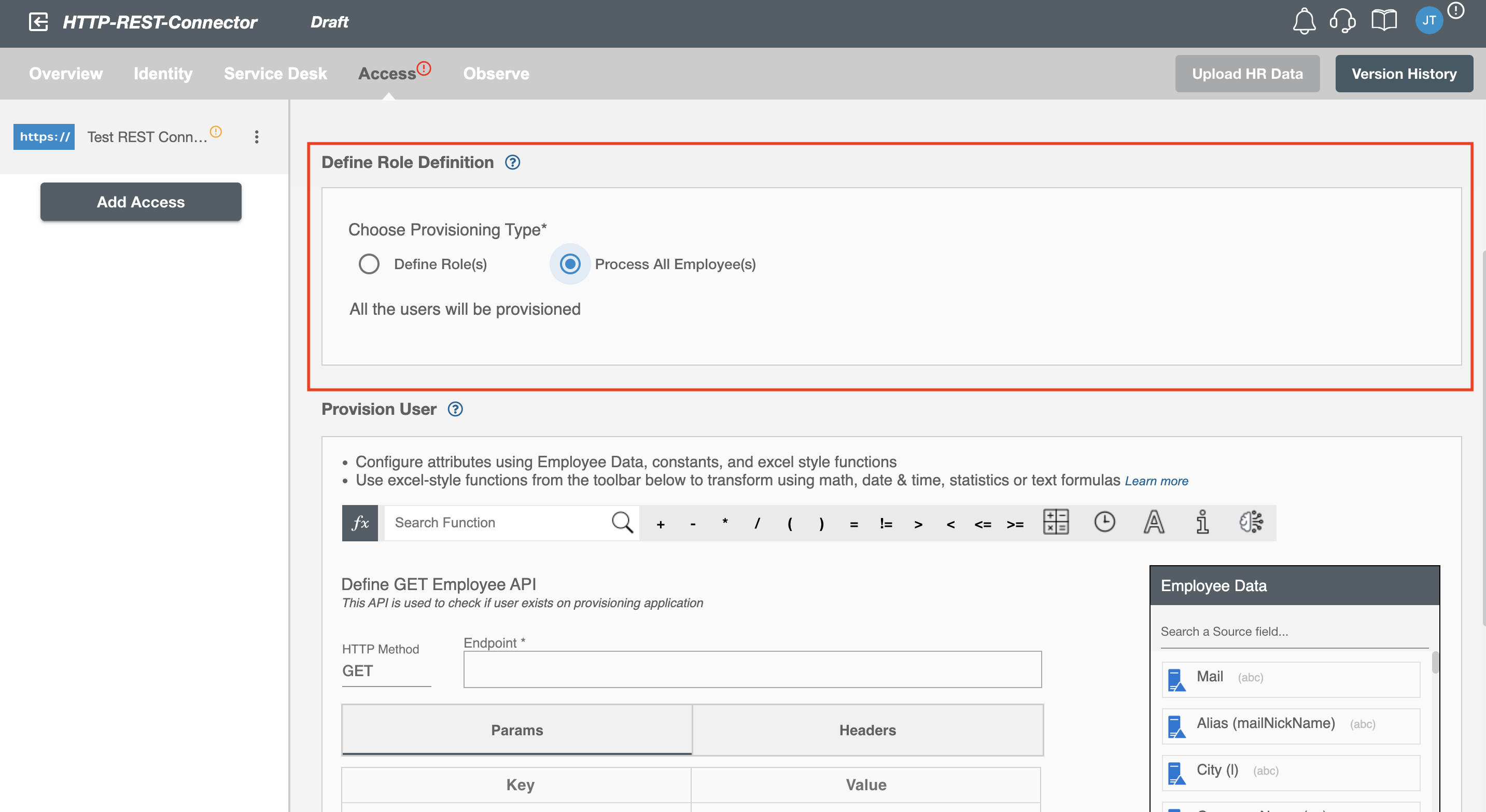Open the AI brain functions icon
This screenshot has width=1486, height=812.
1251,522
